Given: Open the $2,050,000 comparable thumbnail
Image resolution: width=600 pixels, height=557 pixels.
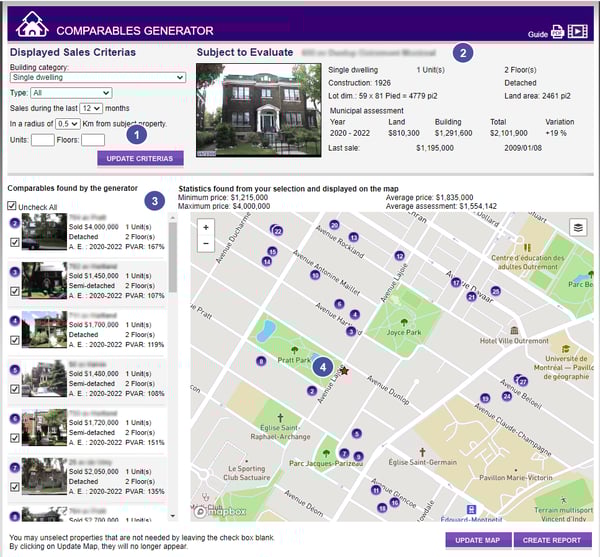Looking at the screenshot, I should click(x=44, y=477).
